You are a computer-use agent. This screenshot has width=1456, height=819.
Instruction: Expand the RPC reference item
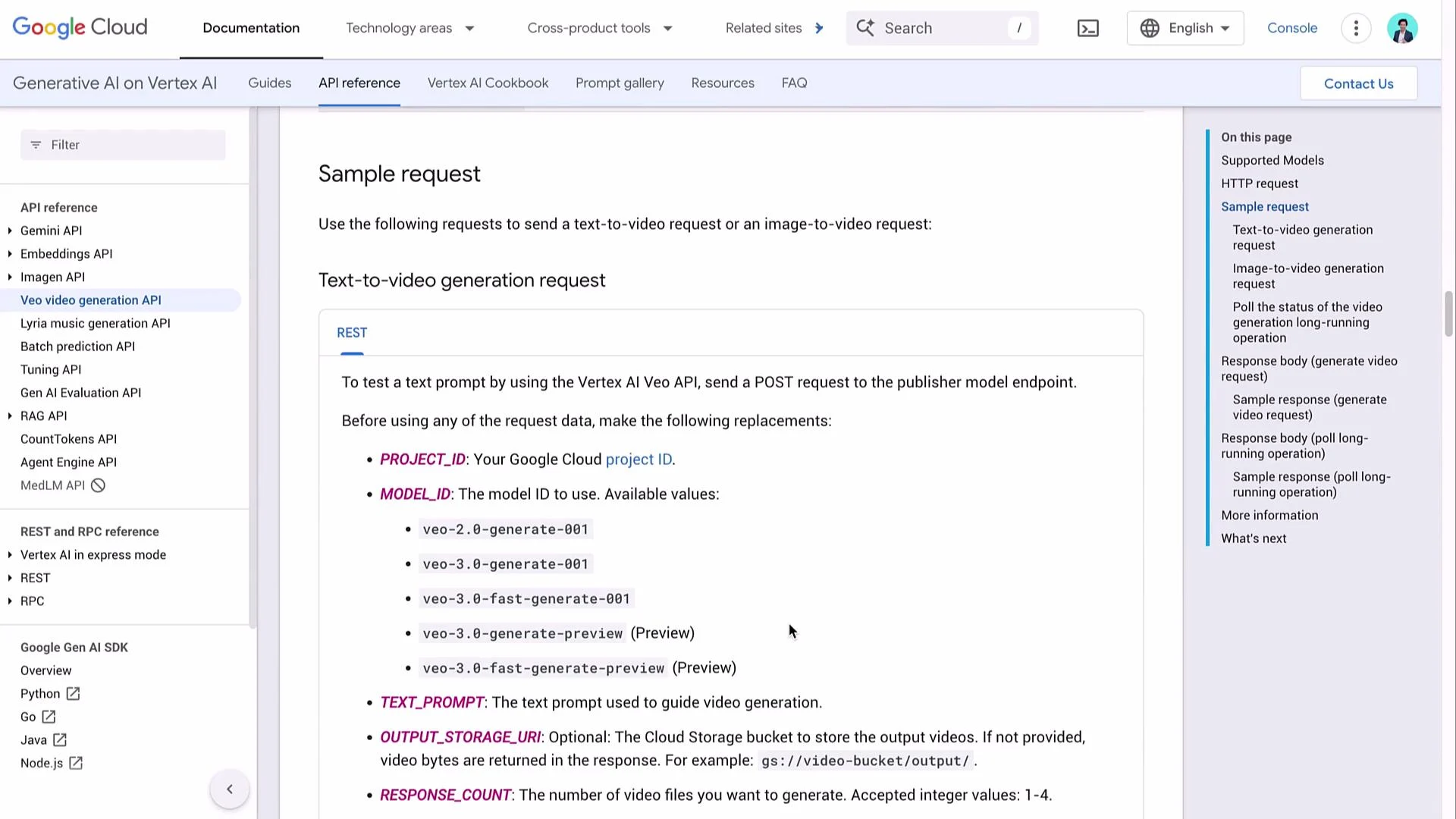click(x=10, y=601)
